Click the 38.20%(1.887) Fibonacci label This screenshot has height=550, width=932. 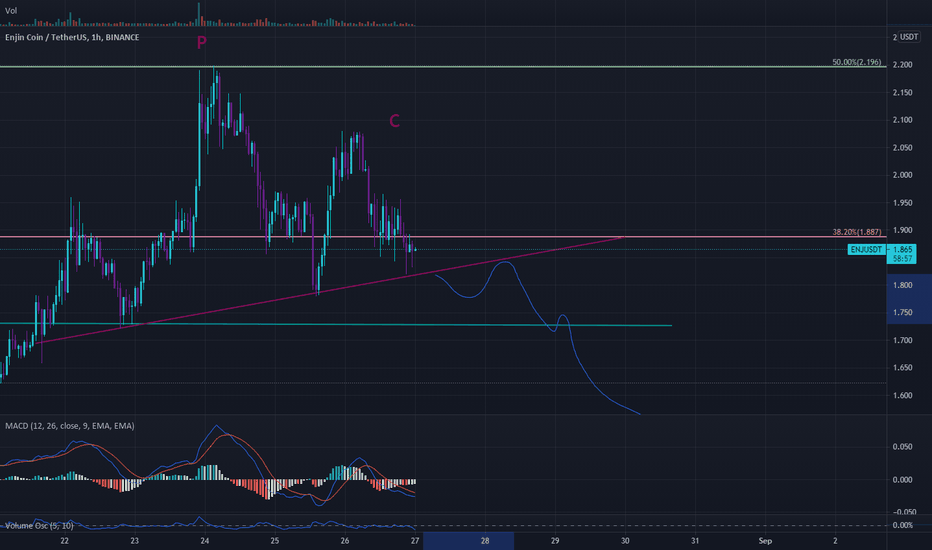(857, 232)
